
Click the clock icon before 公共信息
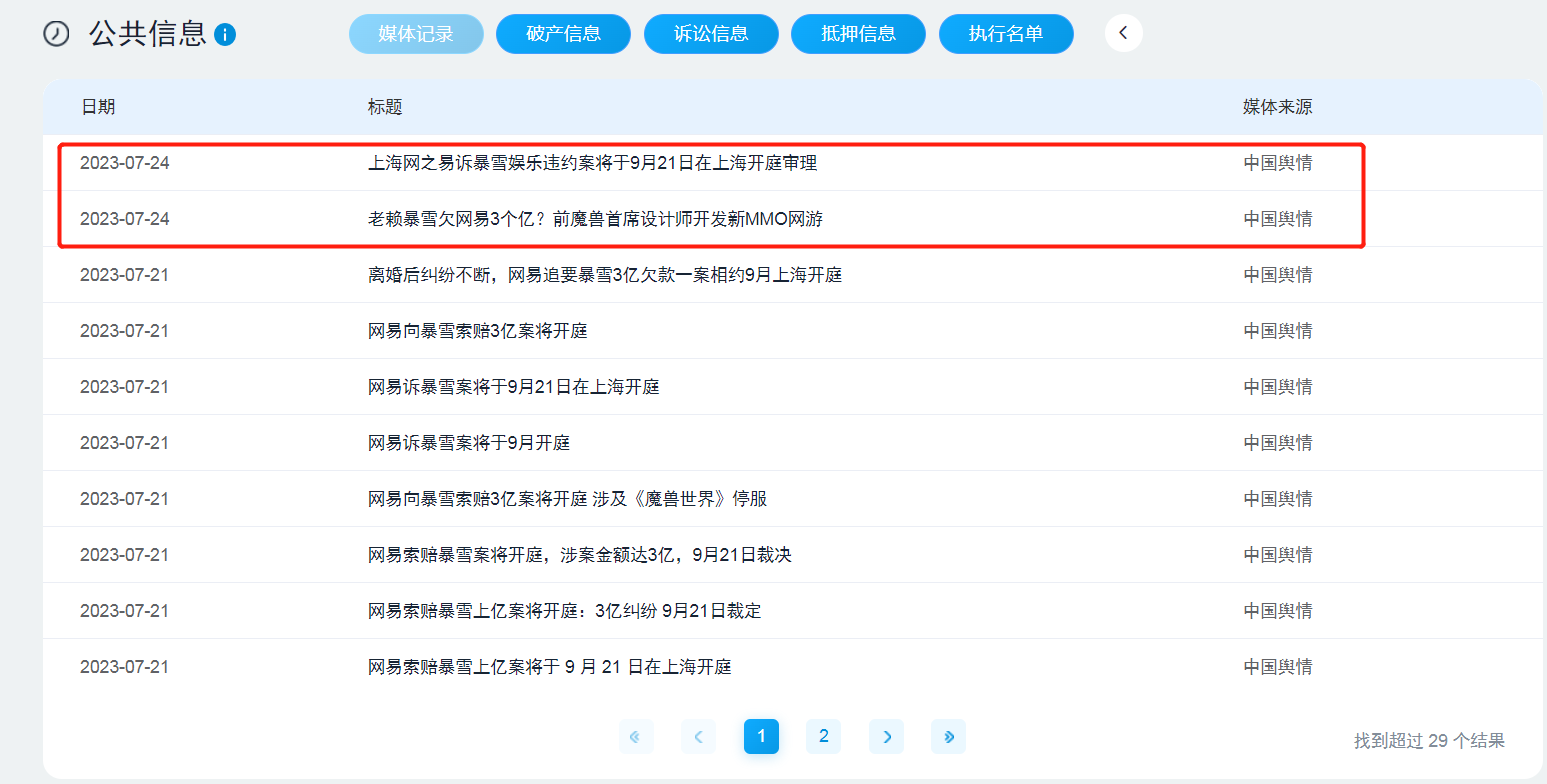coord(56,34)
